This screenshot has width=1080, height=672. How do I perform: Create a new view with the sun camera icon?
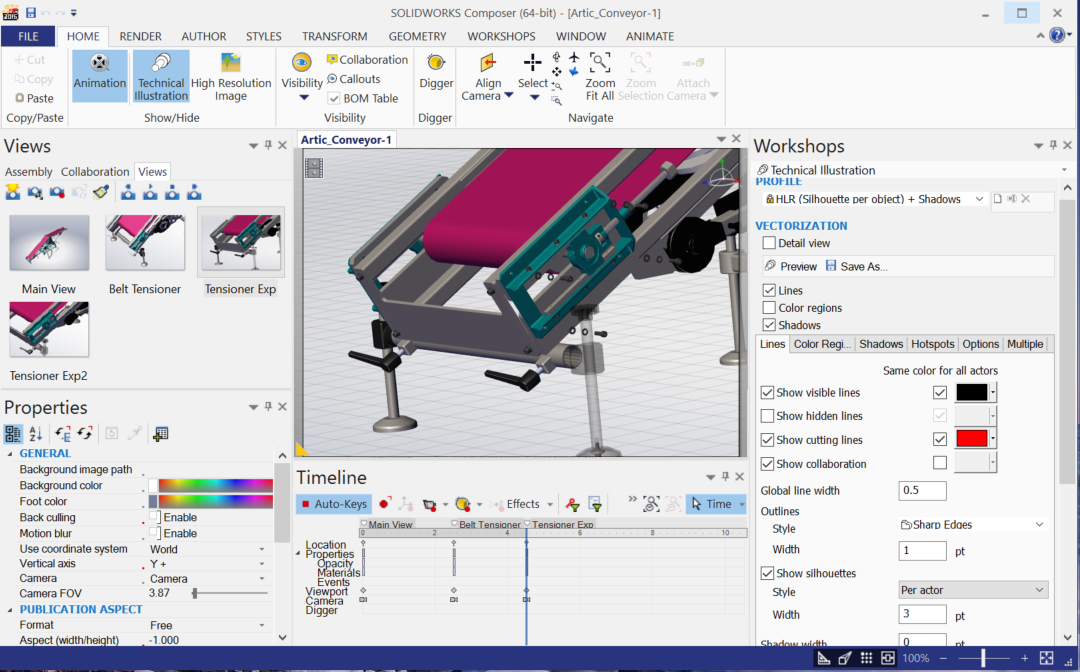pyautogui.click(x=13, y=193)
